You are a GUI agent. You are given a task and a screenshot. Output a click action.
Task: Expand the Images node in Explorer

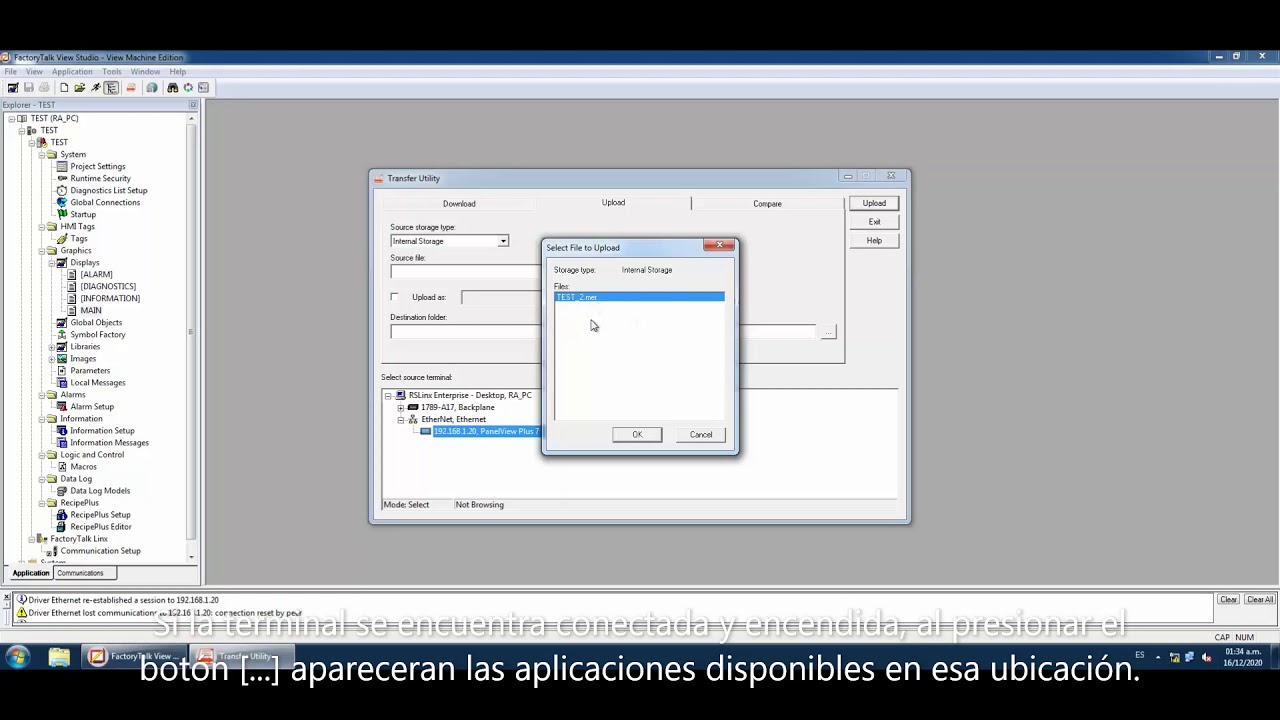coord(51,358)
